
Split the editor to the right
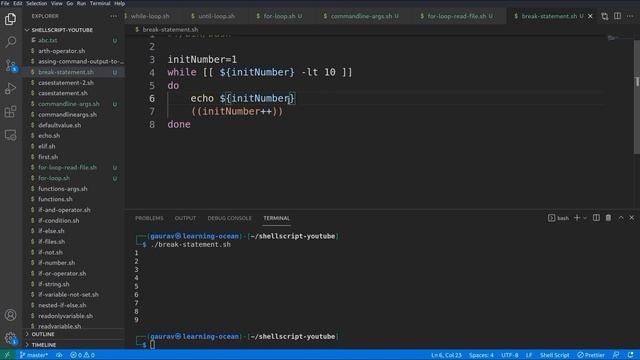(x=617, y=16)
